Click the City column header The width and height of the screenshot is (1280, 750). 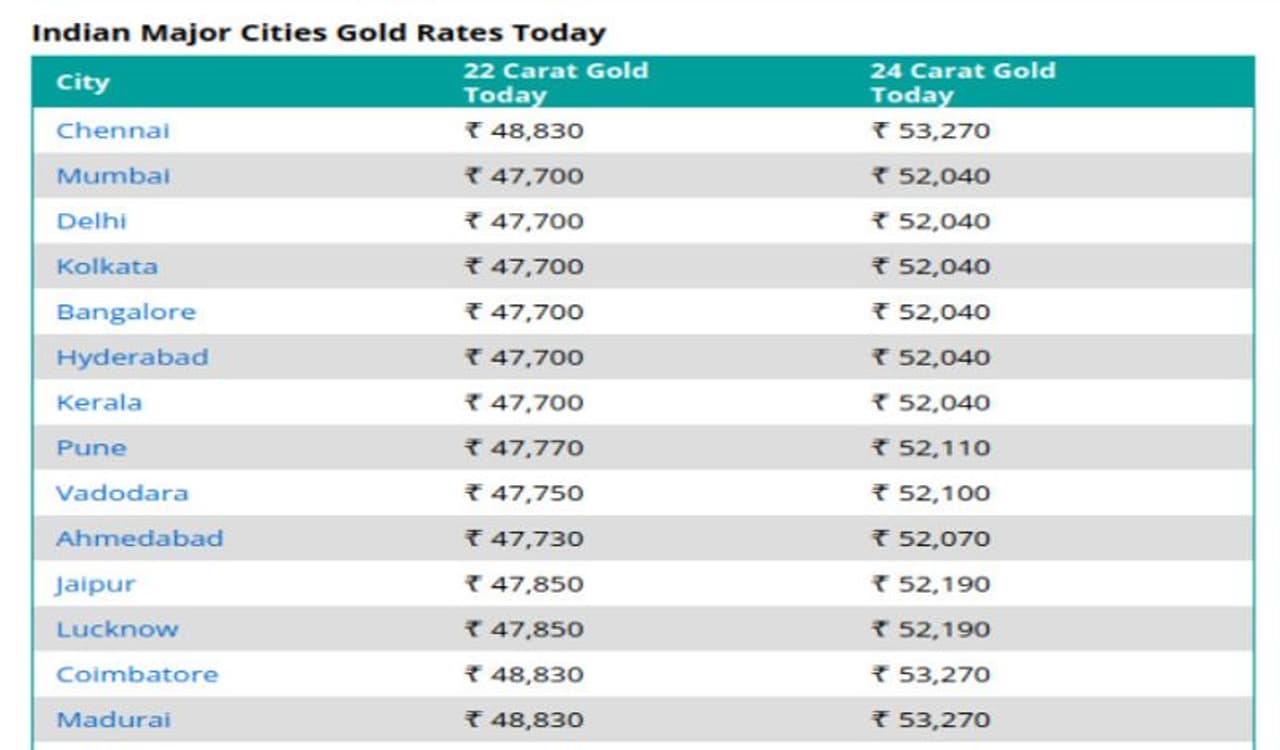point(83,82)
